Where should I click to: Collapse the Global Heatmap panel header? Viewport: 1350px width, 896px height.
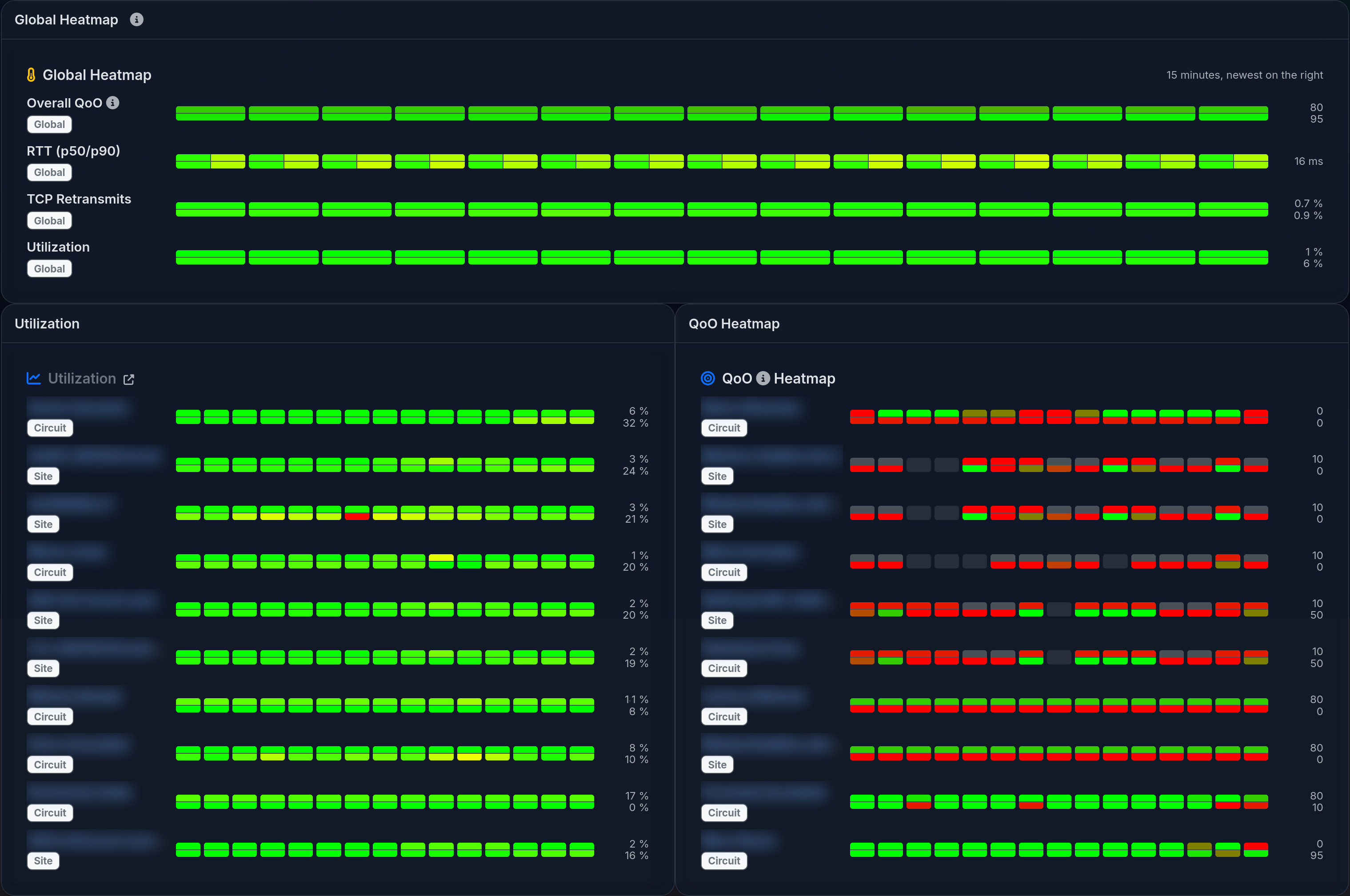[x=66, y=19]
